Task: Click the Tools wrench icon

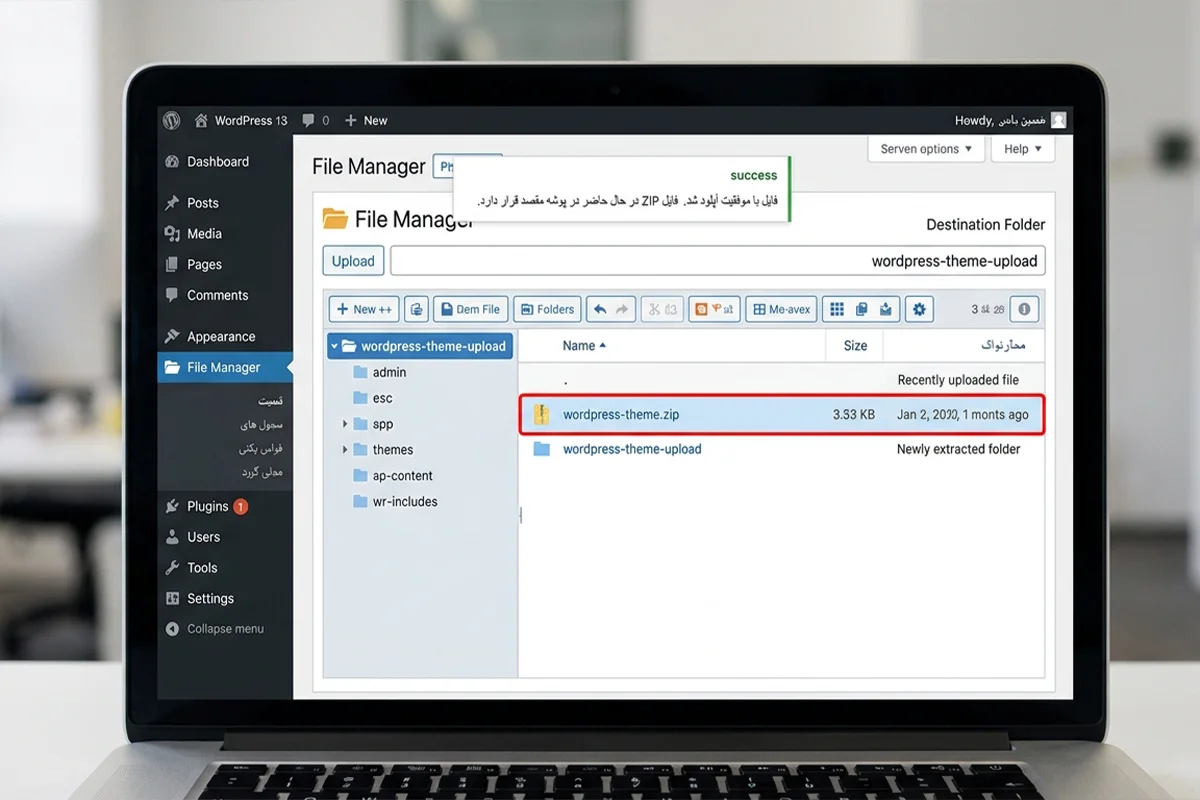Action: (x=172, y=567)
